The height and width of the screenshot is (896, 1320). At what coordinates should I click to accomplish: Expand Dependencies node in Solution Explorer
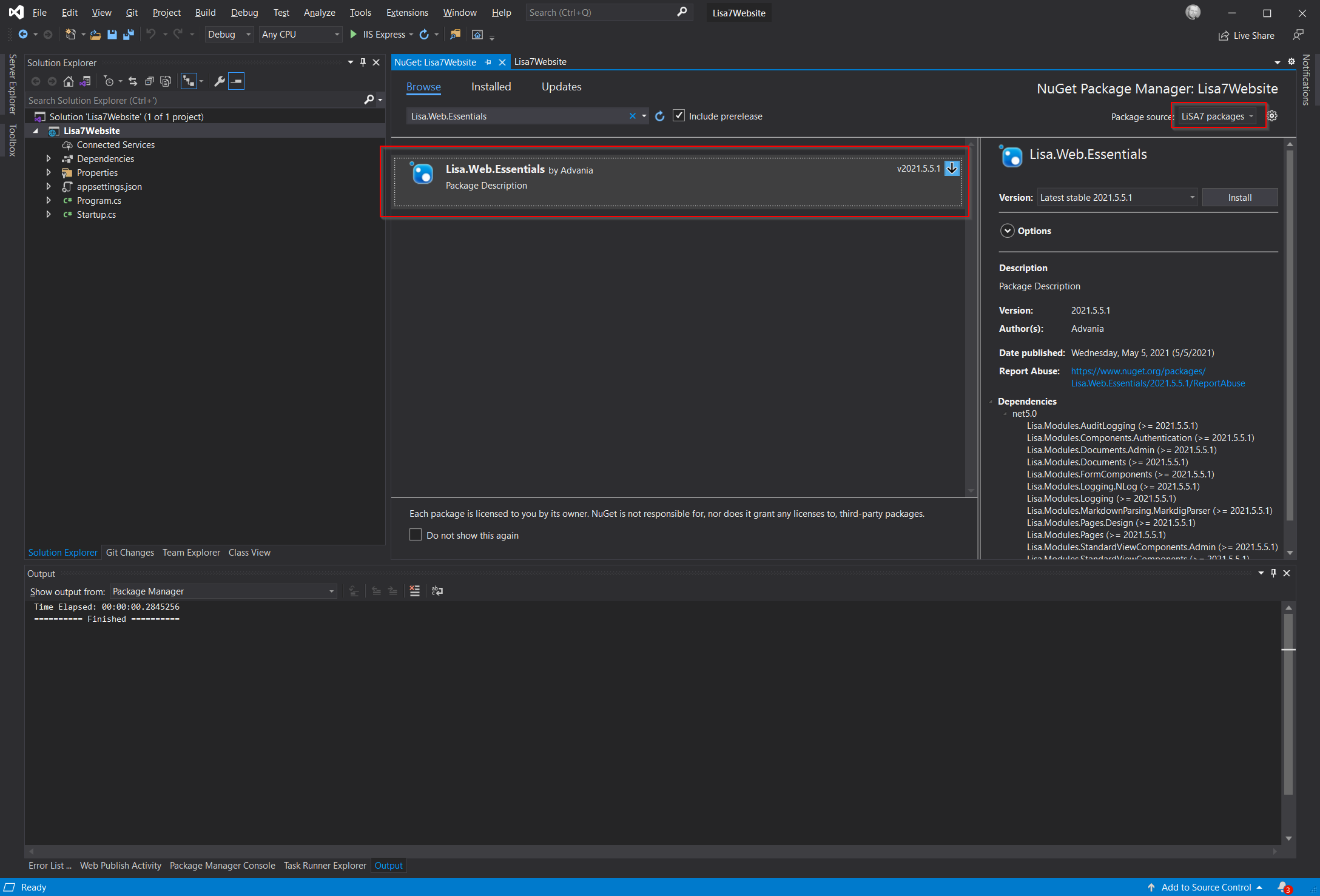coord(49,159)
